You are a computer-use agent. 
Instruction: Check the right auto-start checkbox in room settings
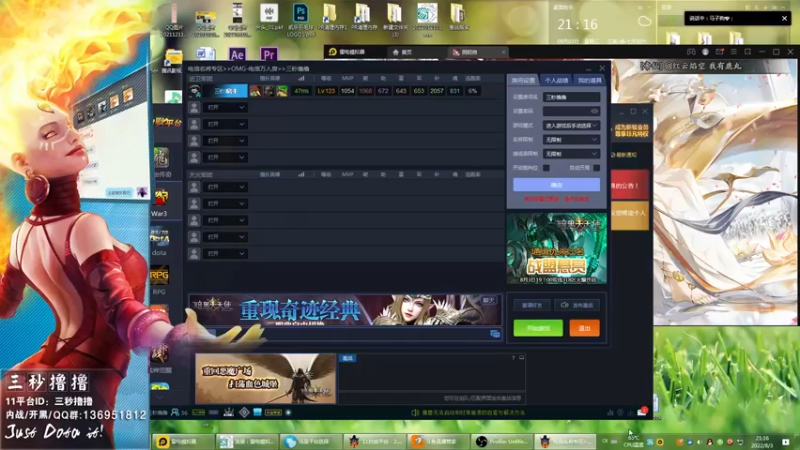click(596, 168)
